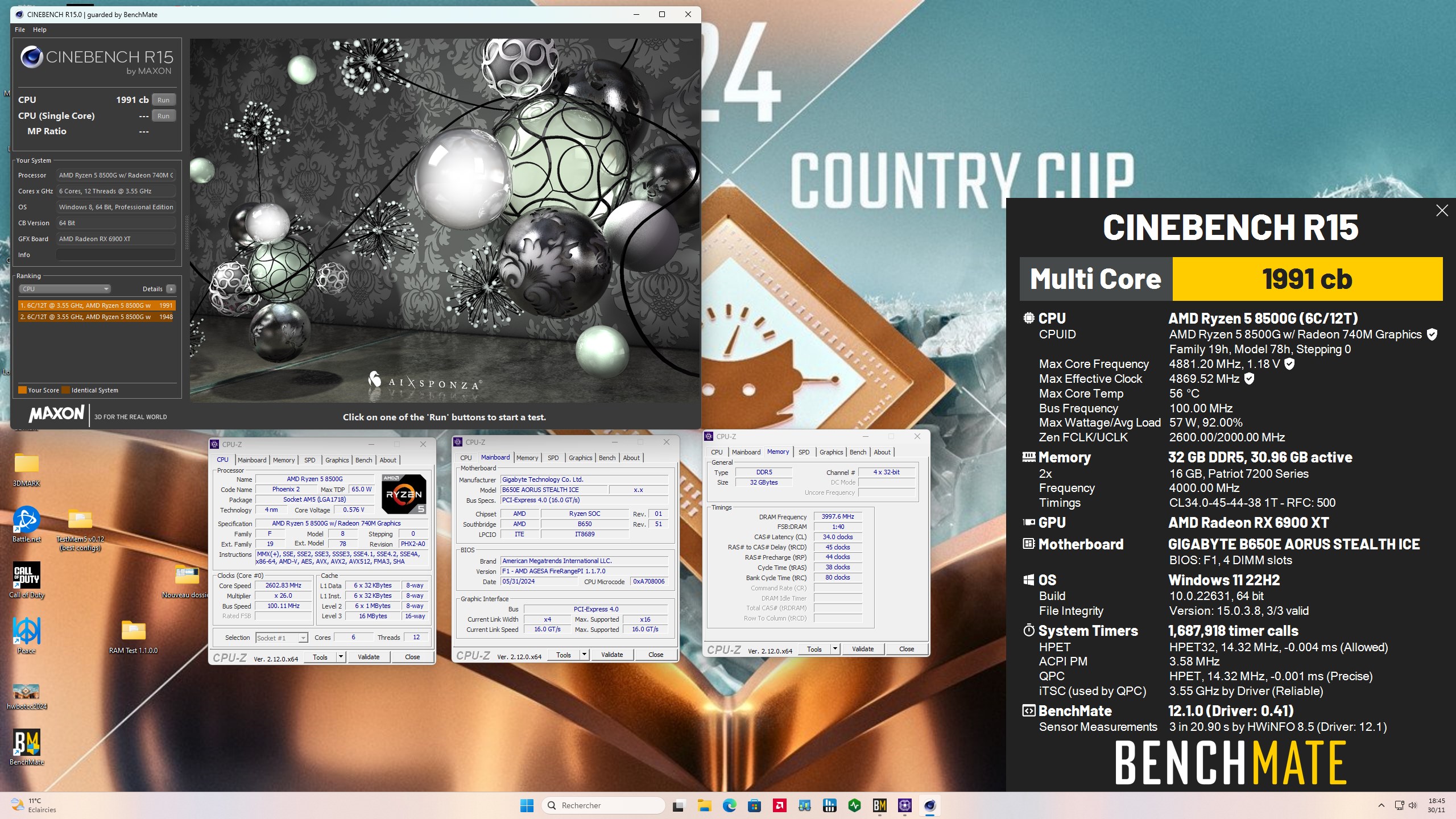Open Tools dropdown arrow in right CPU-Z window
Screen dimensions: 1456x819
835,649
